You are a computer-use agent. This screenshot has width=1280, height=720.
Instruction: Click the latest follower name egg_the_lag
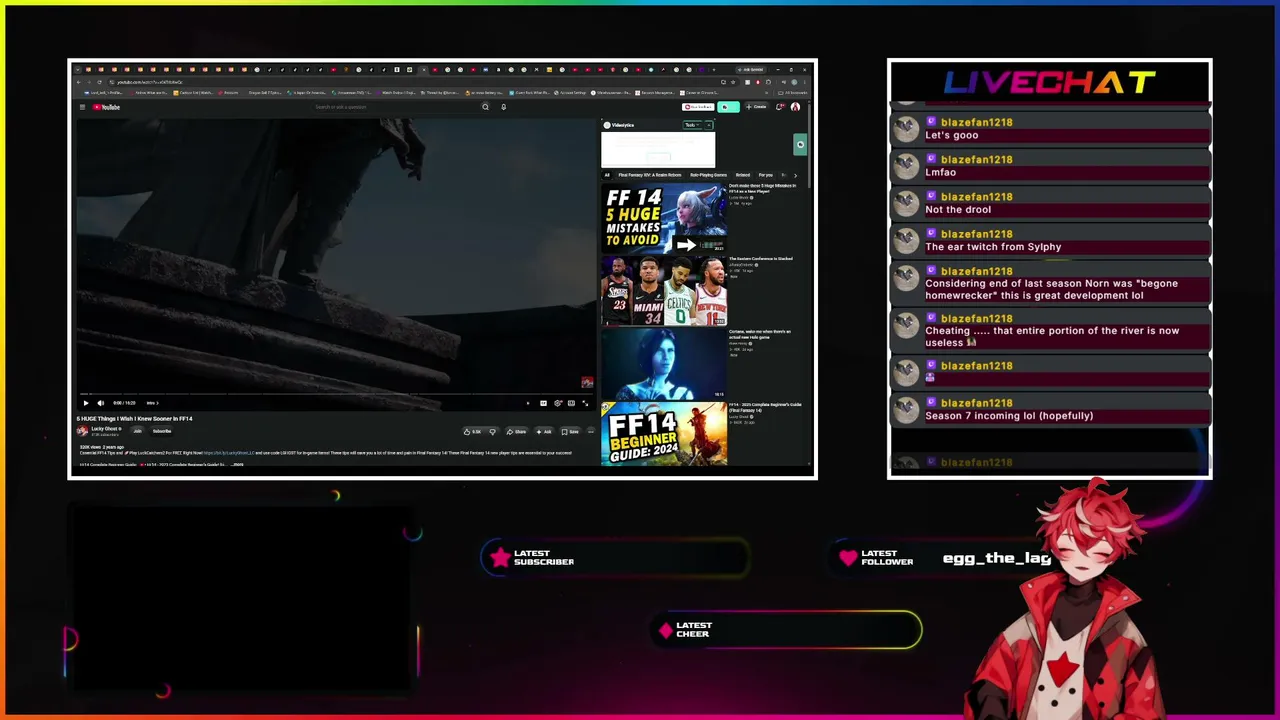point(997,558)
